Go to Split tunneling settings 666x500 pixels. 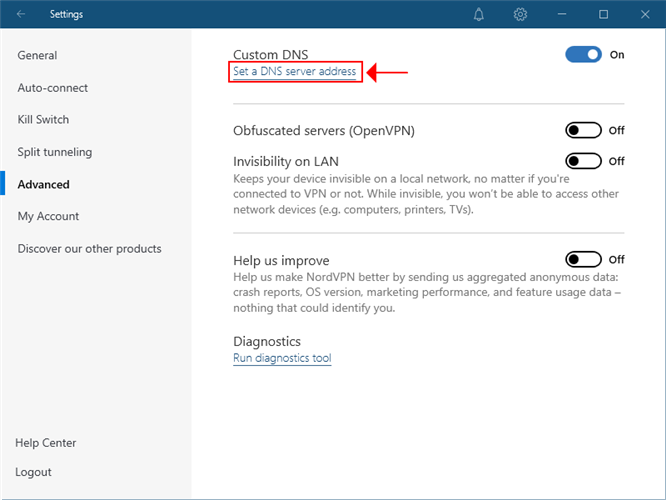click(54, 152)
